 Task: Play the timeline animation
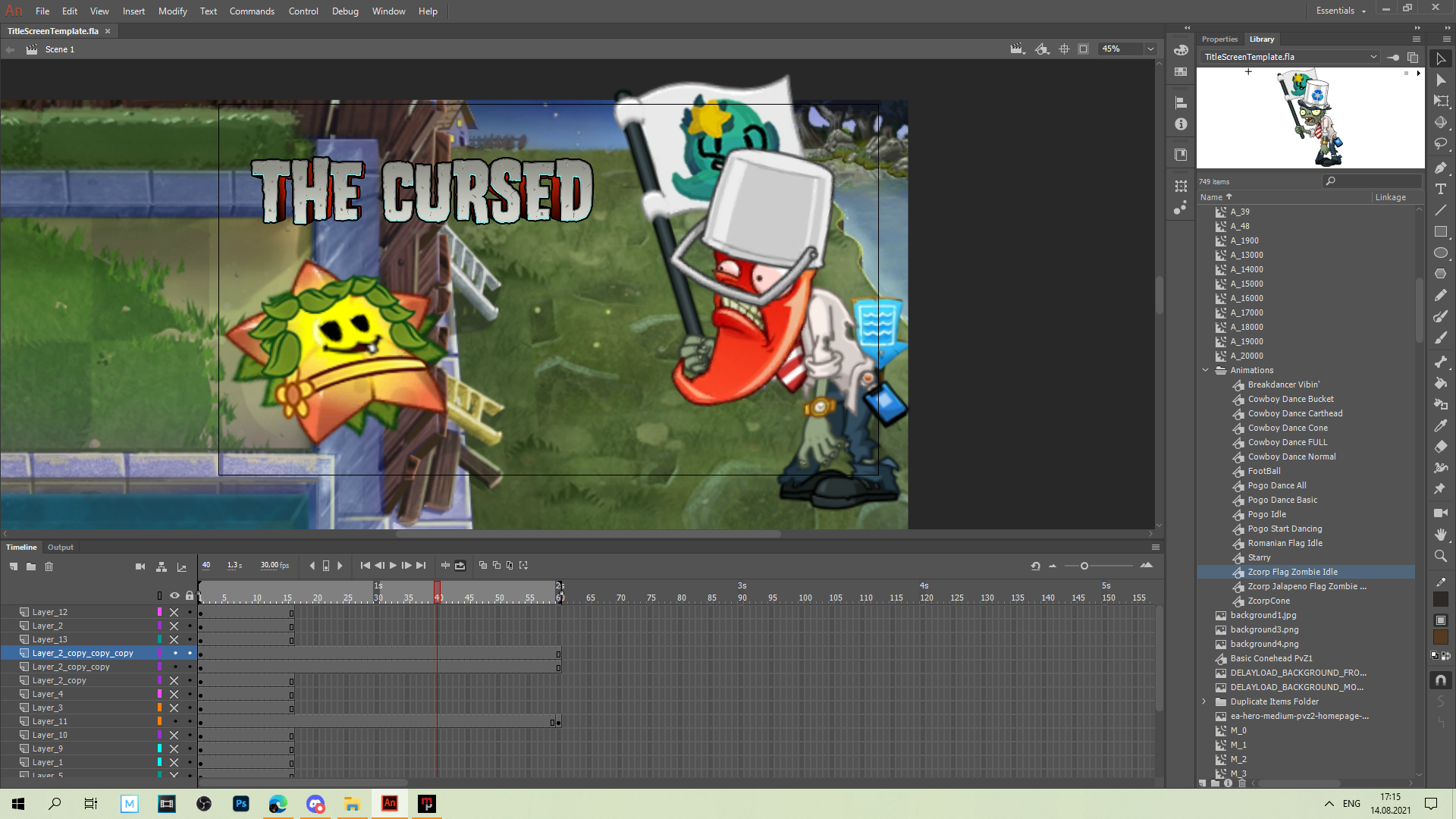393,566
